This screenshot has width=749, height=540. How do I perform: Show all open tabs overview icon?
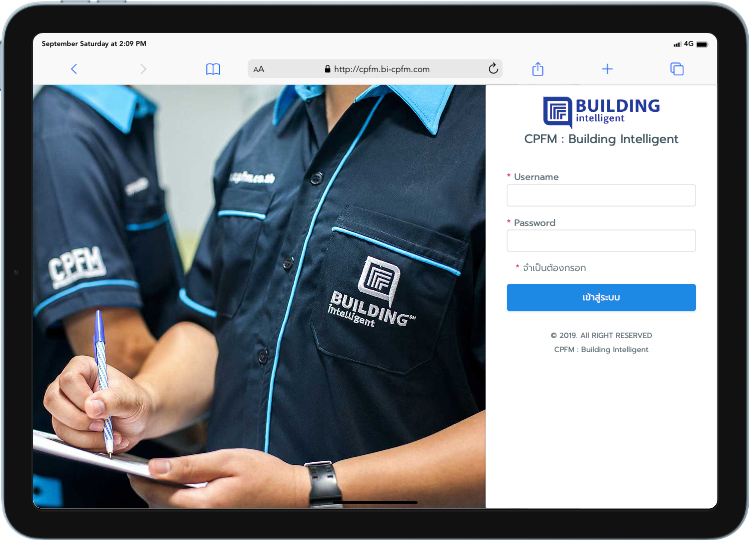coord(677,69)
